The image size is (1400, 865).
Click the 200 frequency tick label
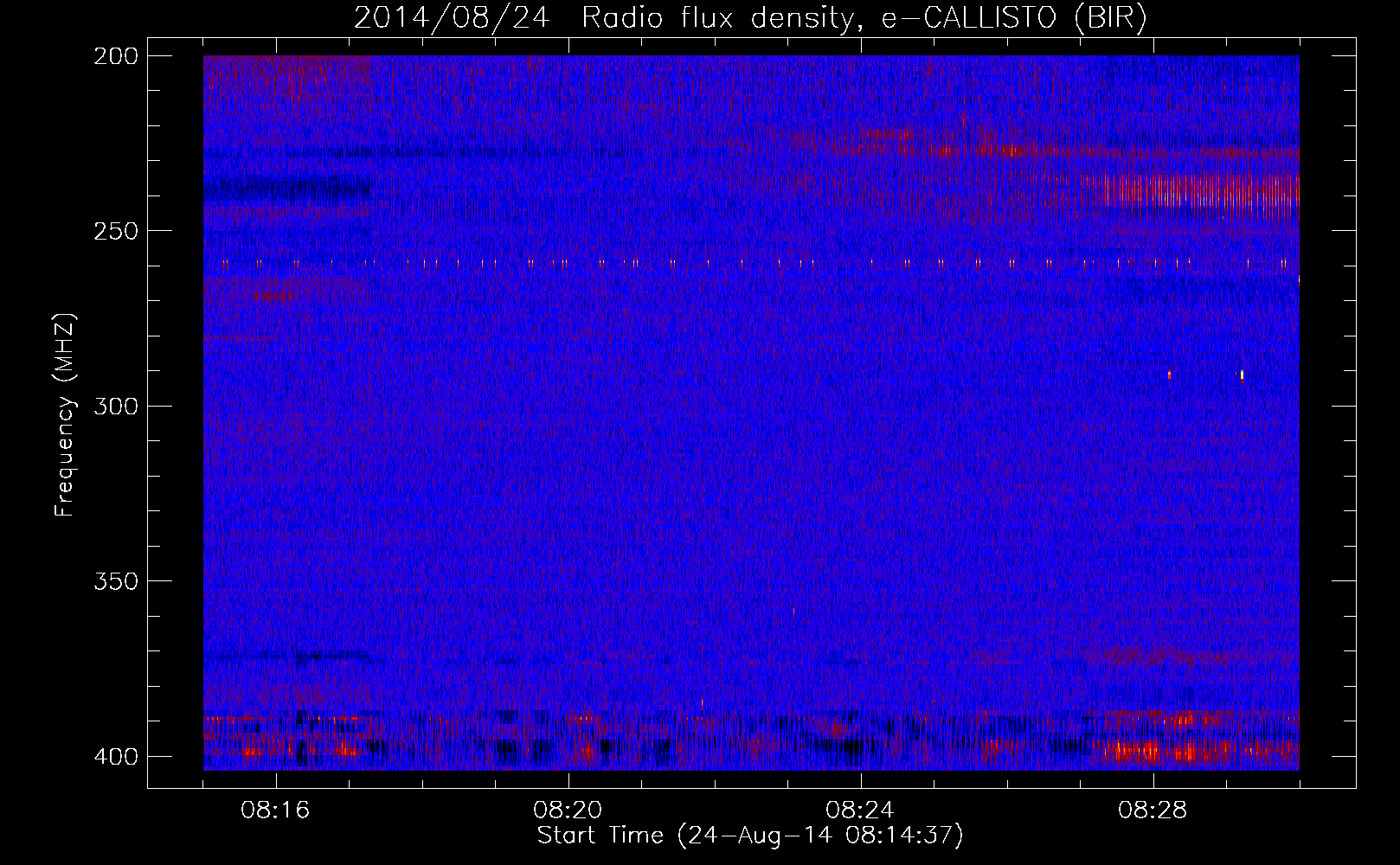pos(115,56)
